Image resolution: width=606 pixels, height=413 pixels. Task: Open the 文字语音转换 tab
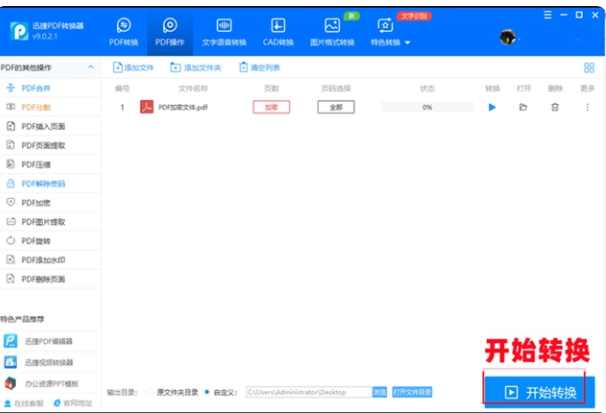point(224,32)
